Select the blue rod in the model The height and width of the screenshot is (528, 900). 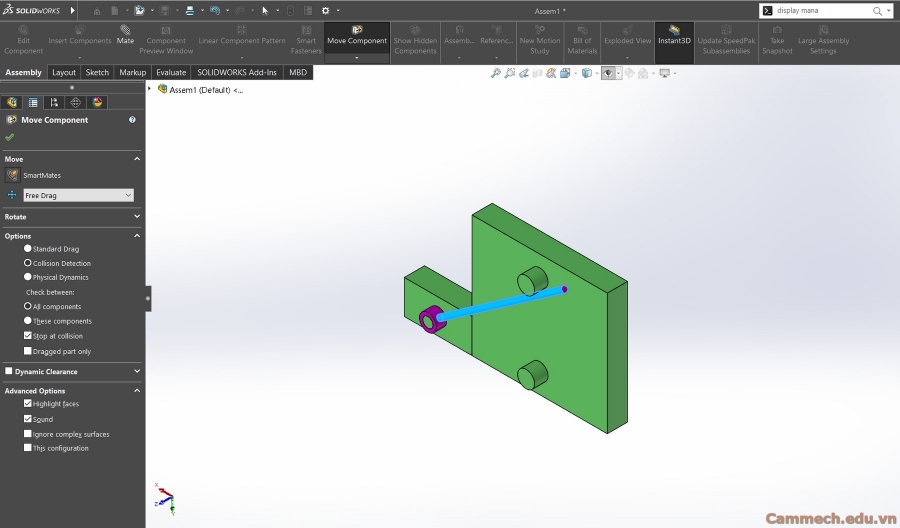point(501,303)
